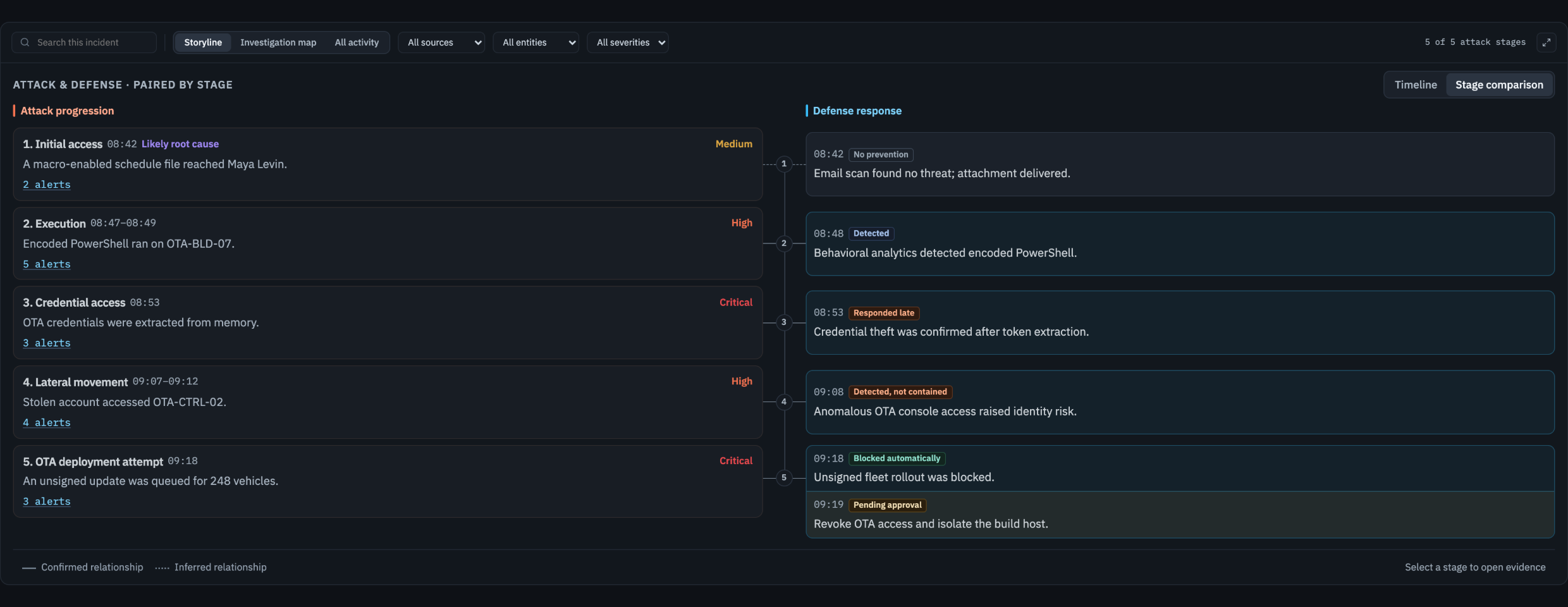Click stage marker 1 on connector
Image resolution: width=1568 pixels, height=607 pixels.
[784, 164]
